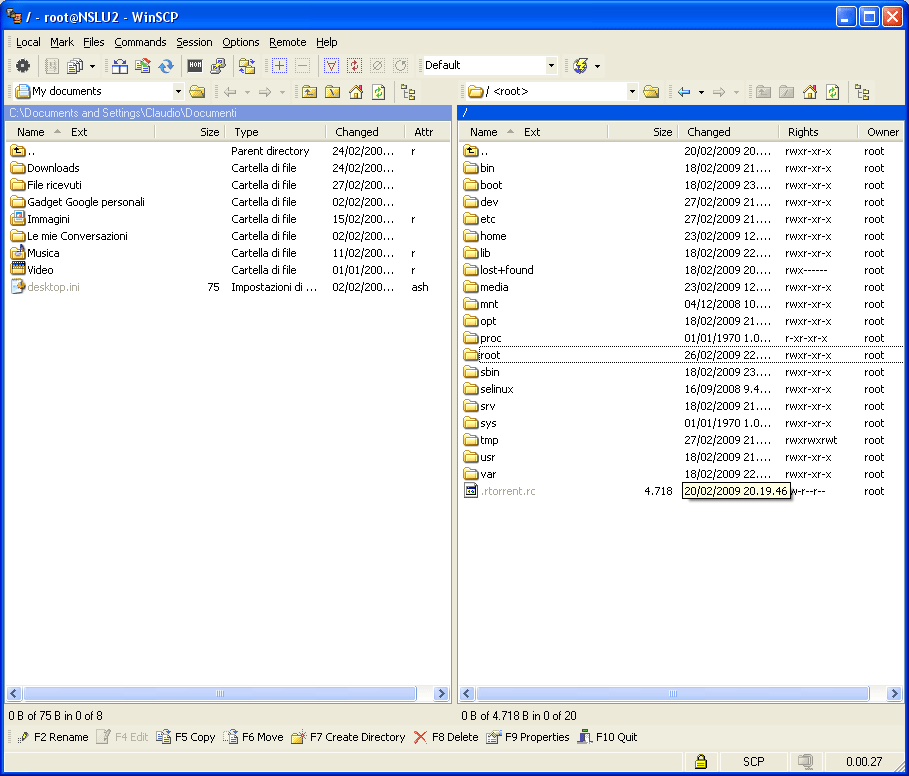Click New Session lightning globe icon

tap(580, 65)
